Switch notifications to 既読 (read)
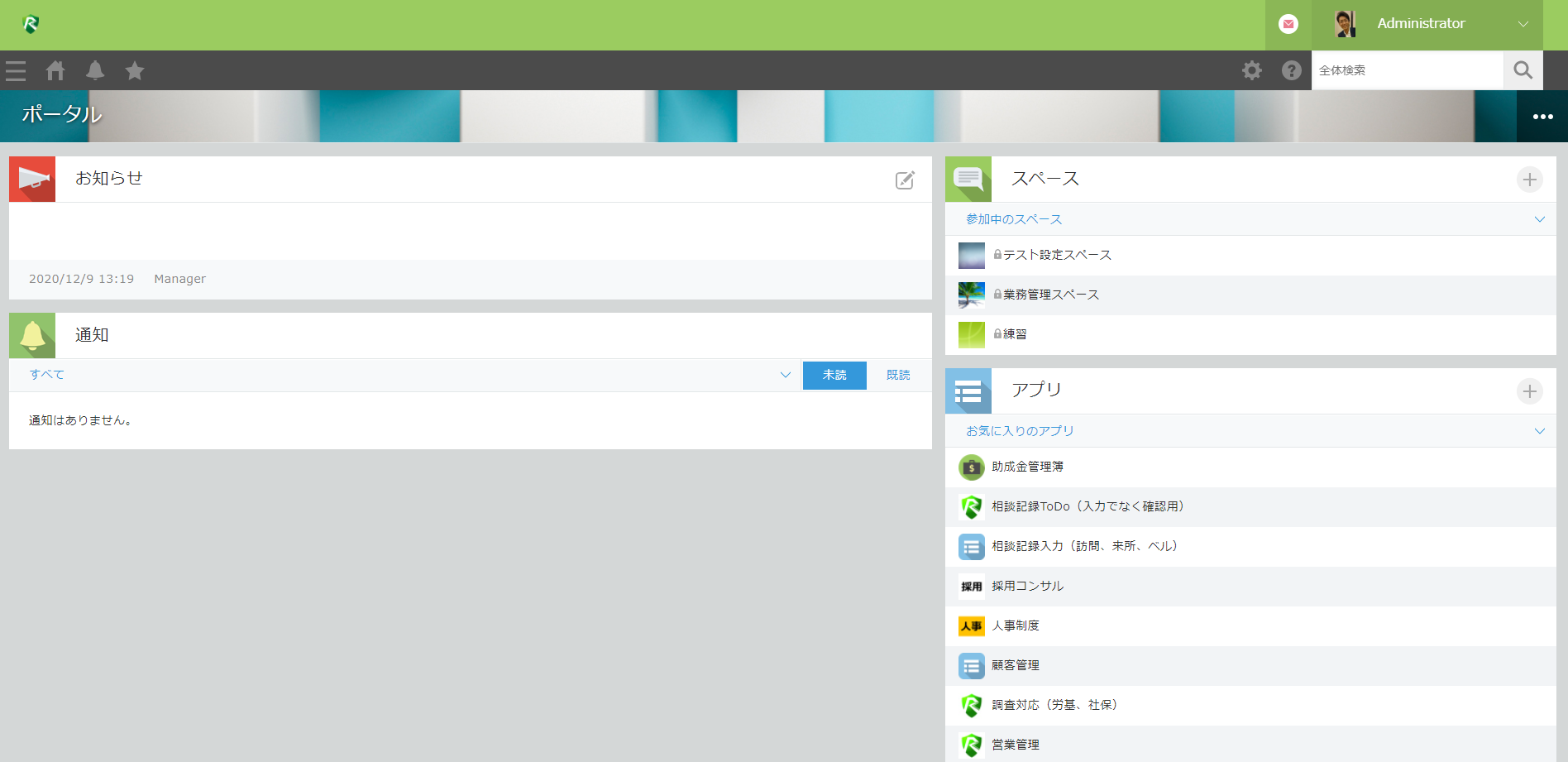The width and height of the screenshot is (1568, 762). (898, 376)
